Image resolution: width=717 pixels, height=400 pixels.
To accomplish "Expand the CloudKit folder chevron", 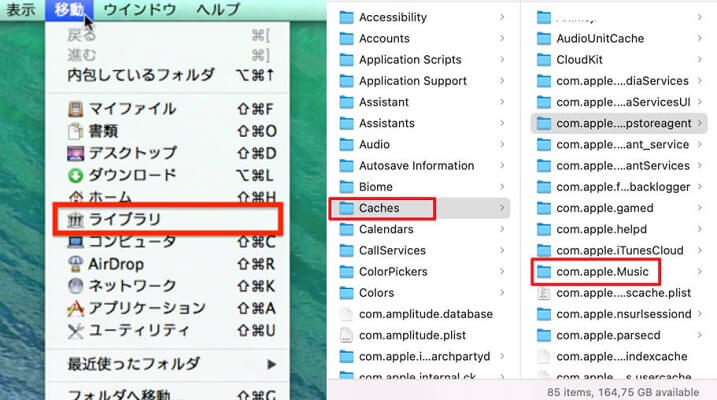I will (x=700, y=60).
